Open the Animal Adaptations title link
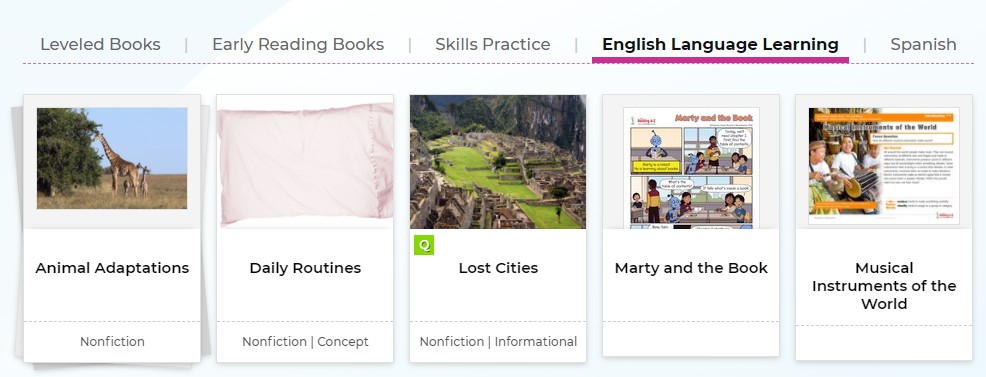Viewport: 986px width, 377px height. 112,268
